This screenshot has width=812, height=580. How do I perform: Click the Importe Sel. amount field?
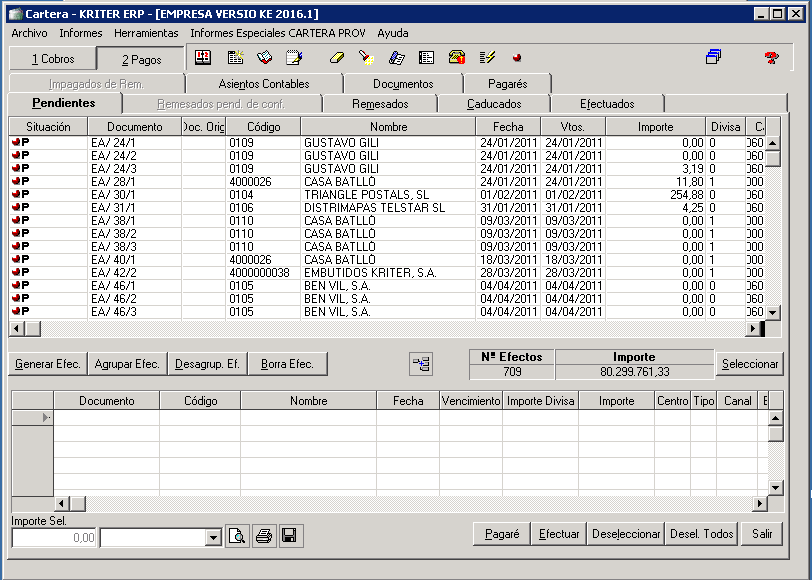click(54, 538)
